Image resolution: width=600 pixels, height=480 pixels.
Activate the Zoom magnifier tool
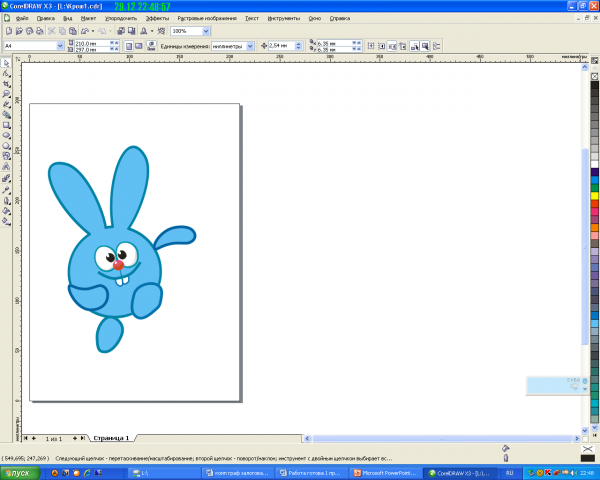[6, 93]
